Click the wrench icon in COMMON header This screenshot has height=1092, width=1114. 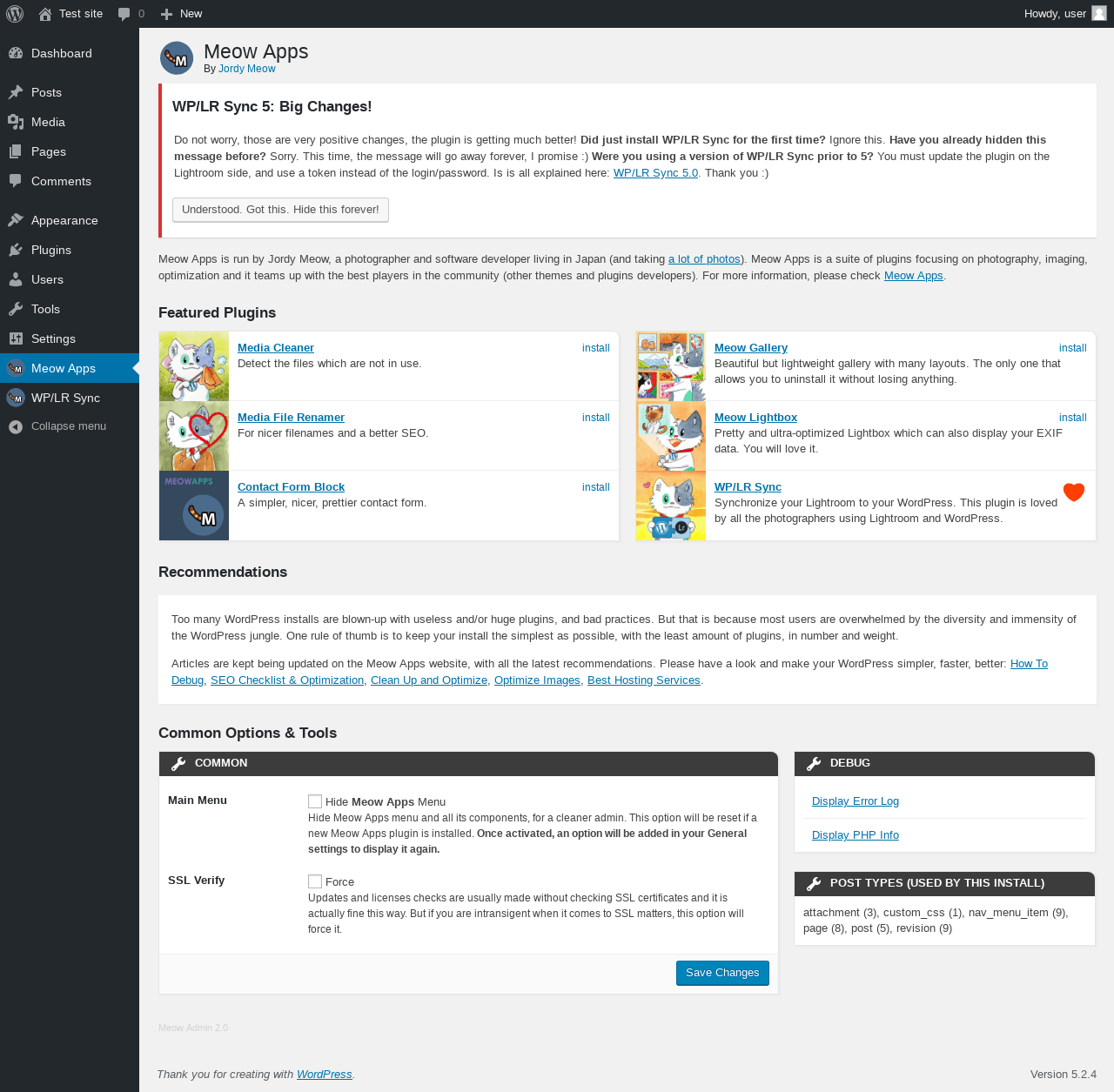(178, 763)
